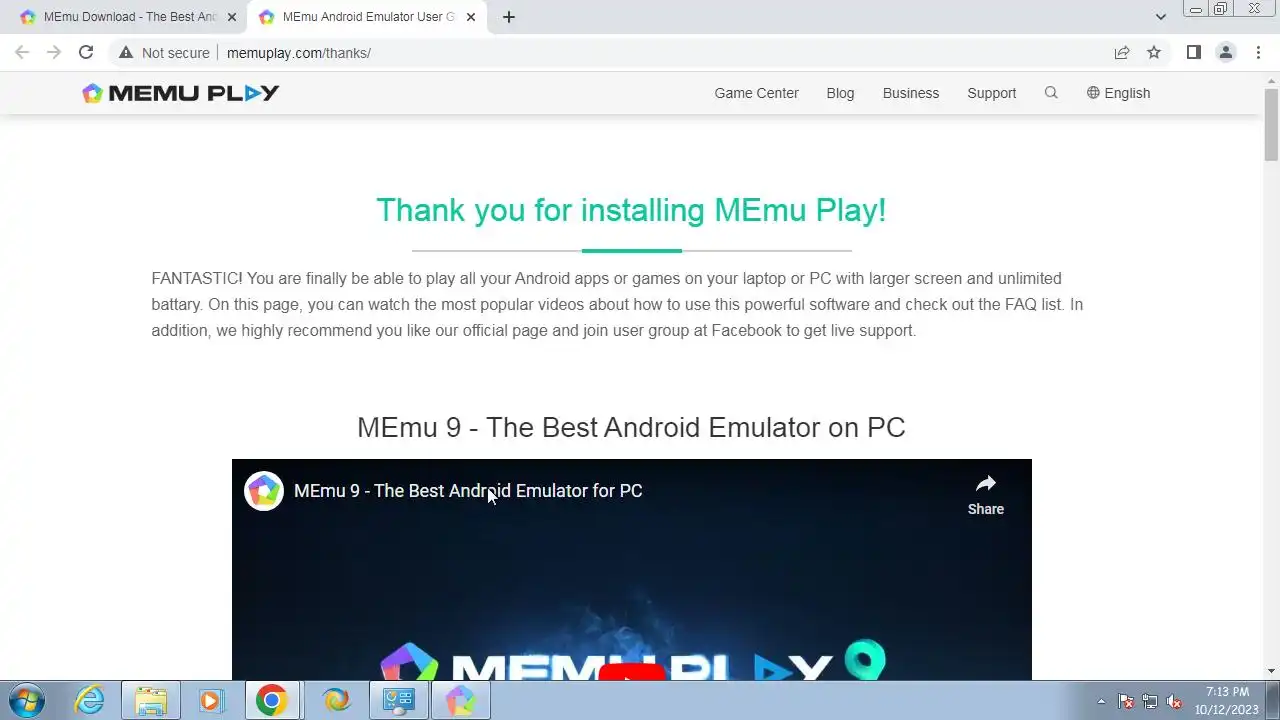
Task: Open the Game Center menu
Action: [756, 93]
